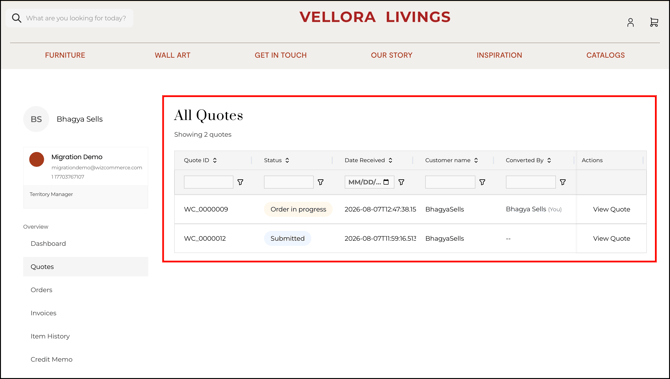This screenshot has width=670, height=379.
Task: Click the Quote ID filter funnel icon
Action: point(241,182)
